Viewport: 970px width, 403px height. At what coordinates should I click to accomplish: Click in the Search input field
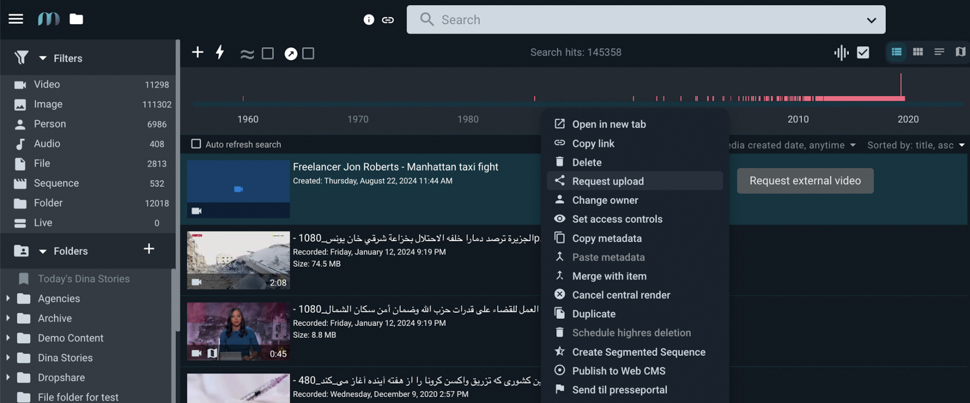pyautogui.click(x=646, y=20)
